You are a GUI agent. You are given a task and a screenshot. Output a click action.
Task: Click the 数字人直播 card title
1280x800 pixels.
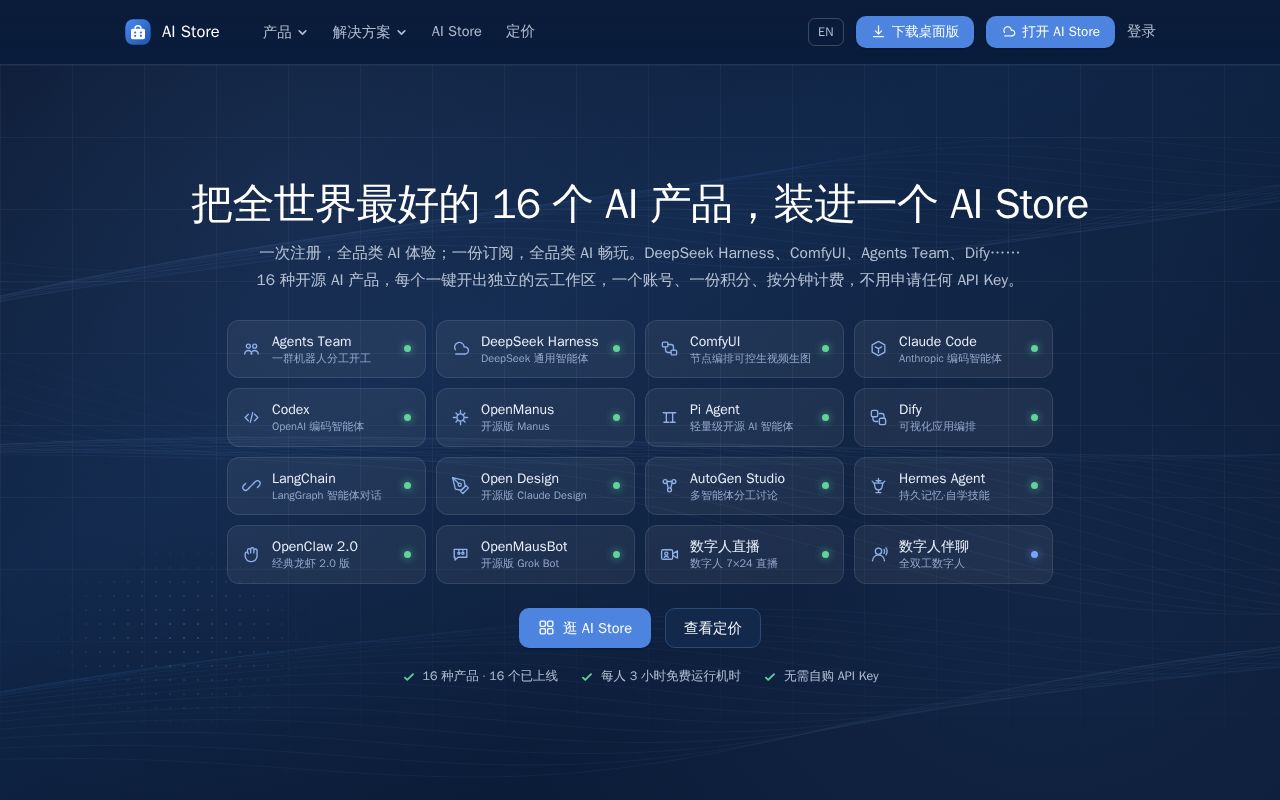725,547
